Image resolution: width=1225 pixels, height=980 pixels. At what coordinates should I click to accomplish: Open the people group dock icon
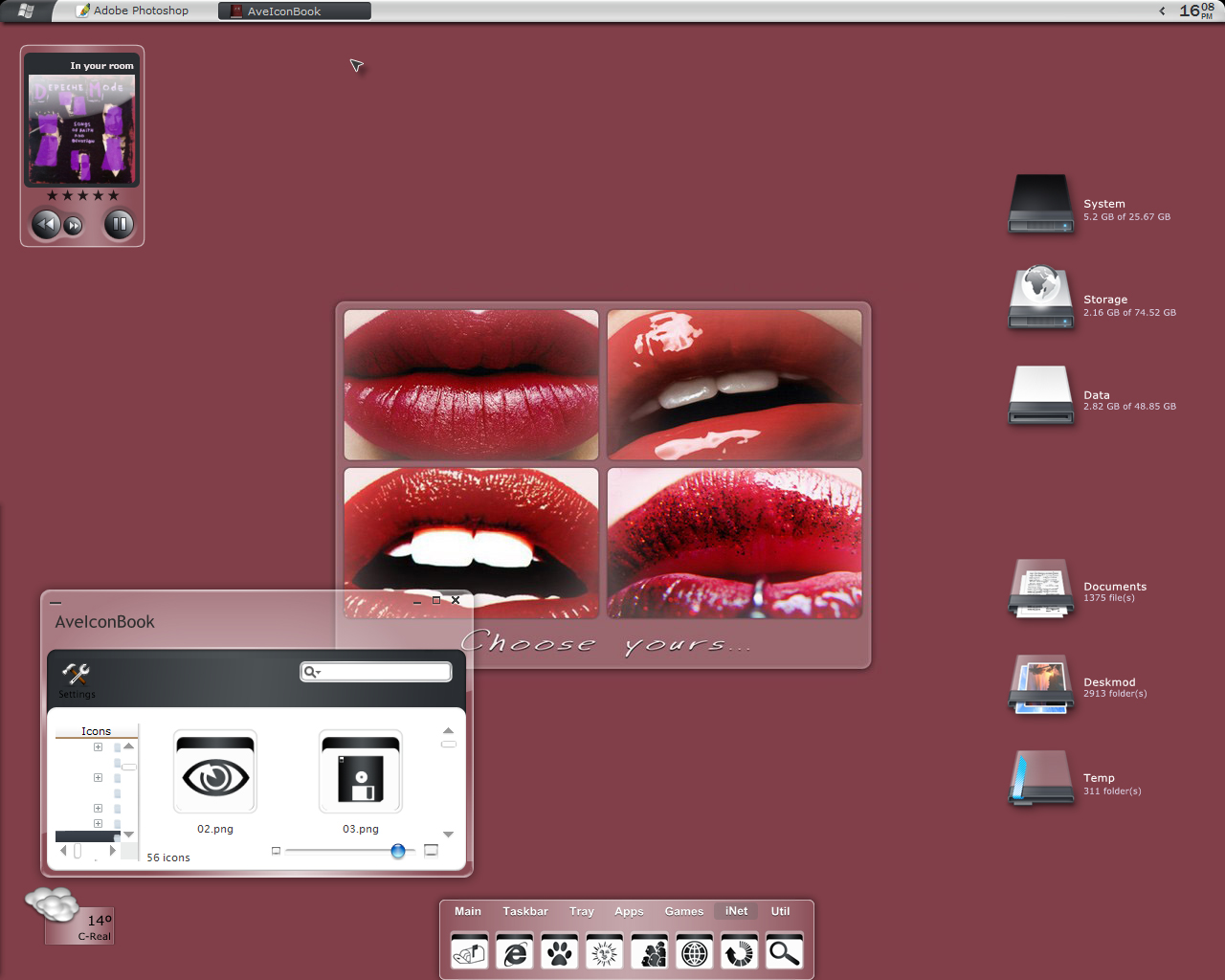point(650,951)
